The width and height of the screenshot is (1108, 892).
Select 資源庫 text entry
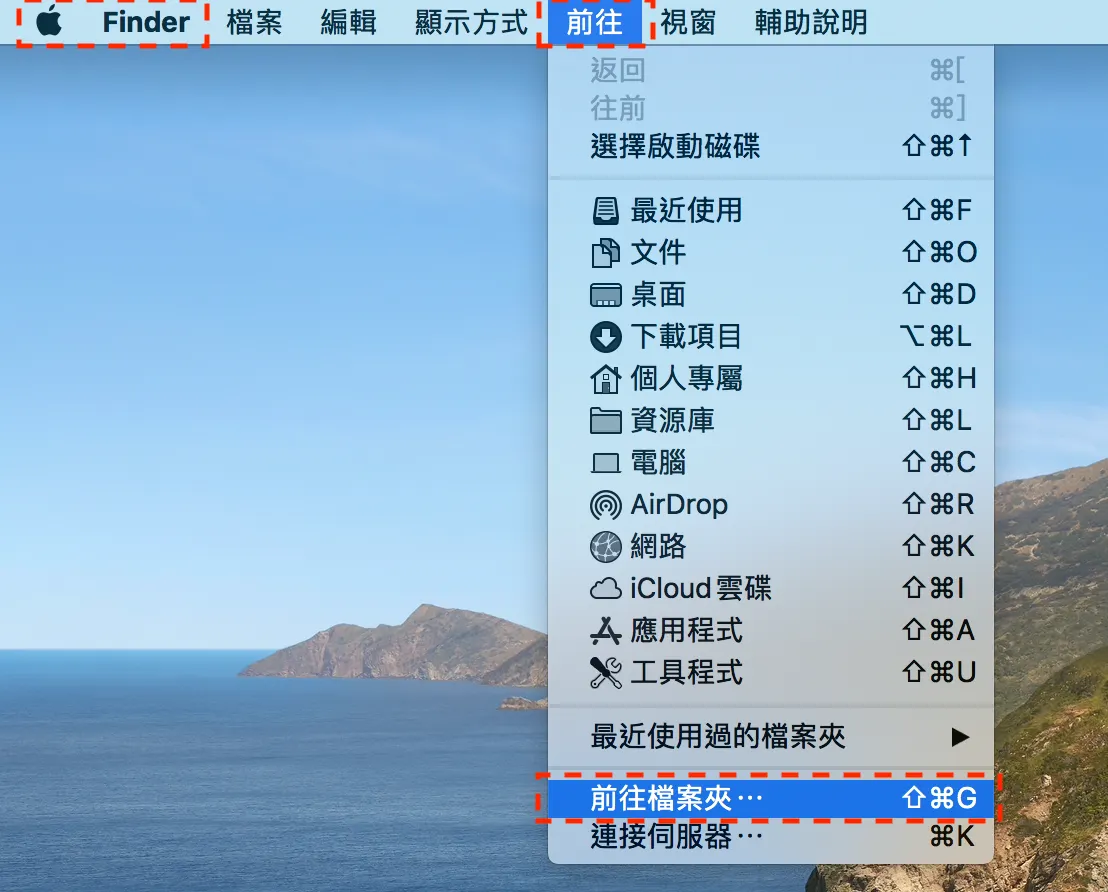tap(672, 421)
